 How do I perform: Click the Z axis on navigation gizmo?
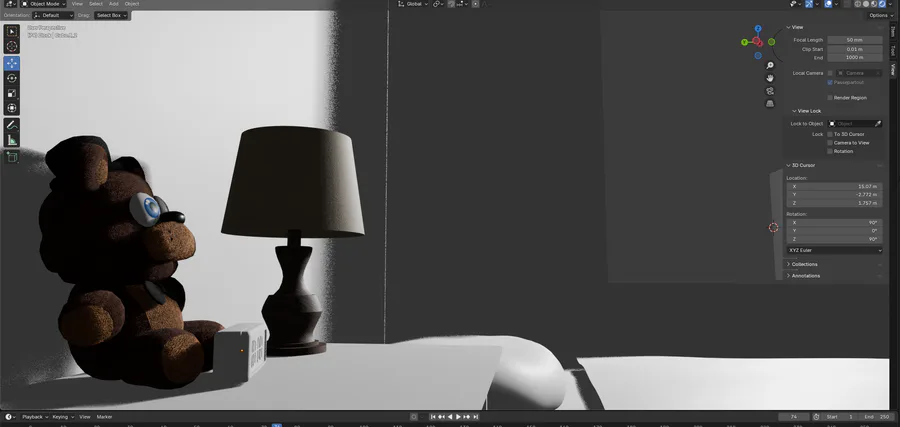[x=758, y=28]
